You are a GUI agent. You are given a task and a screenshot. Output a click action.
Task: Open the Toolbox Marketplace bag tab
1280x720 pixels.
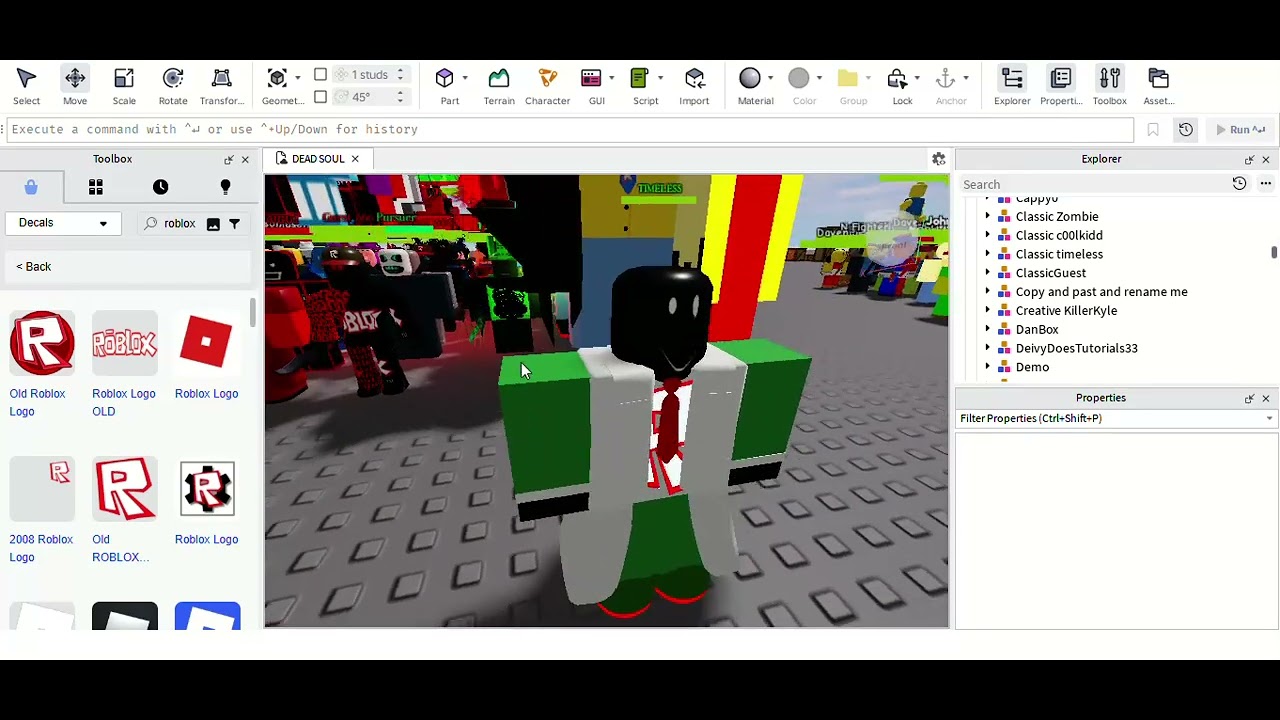coord(31,187)
